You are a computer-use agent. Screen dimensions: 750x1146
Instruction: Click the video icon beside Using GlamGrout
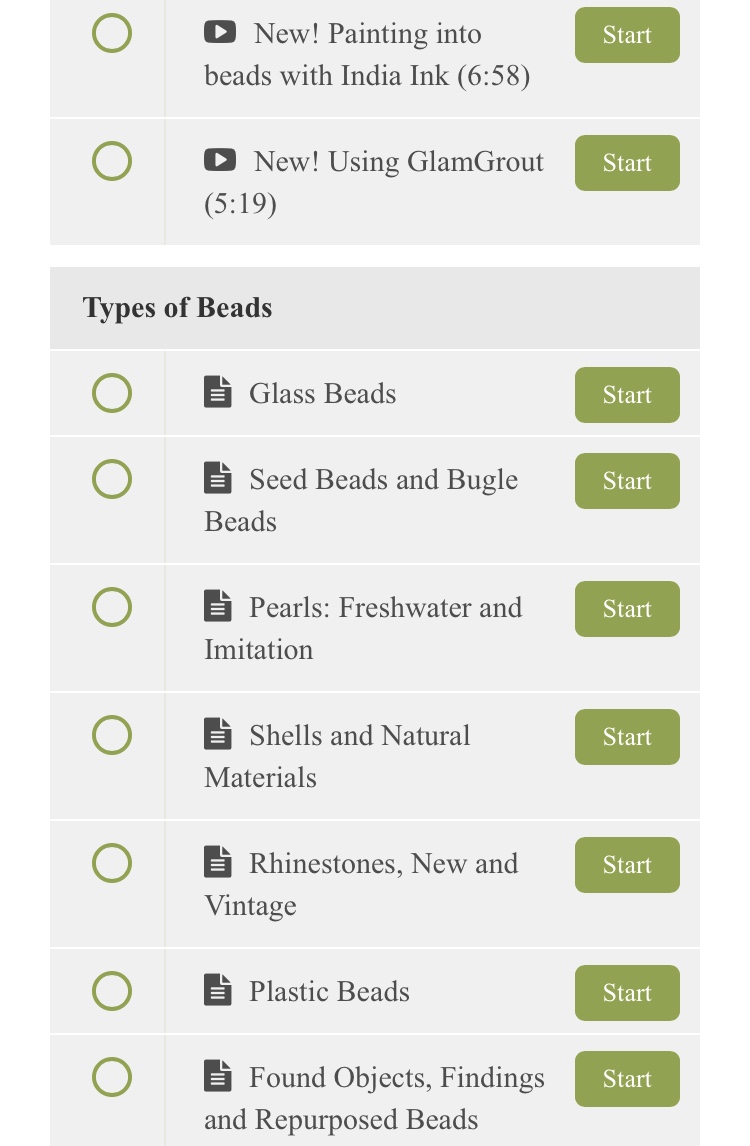point(219,160)
